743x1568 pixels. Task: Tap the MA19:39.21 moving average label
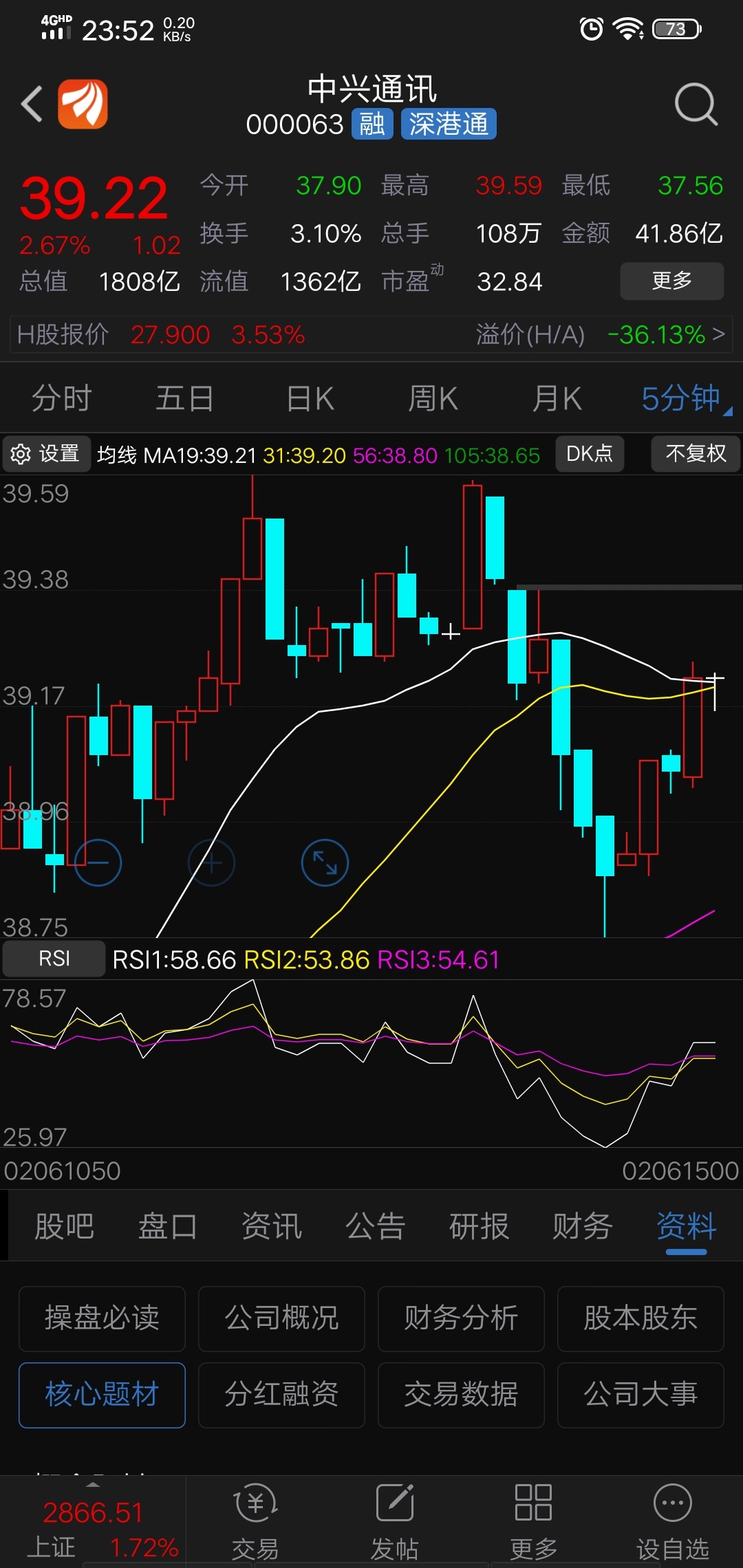click(200, 455)
